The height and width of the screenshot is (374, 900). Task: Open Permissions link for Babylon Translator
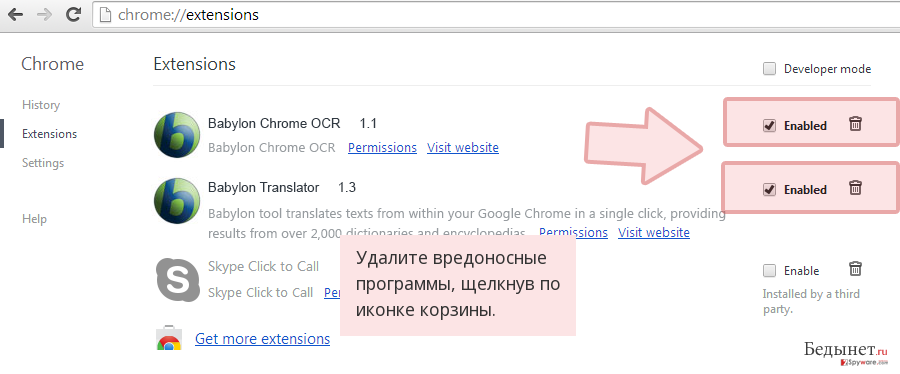(573, 232)
